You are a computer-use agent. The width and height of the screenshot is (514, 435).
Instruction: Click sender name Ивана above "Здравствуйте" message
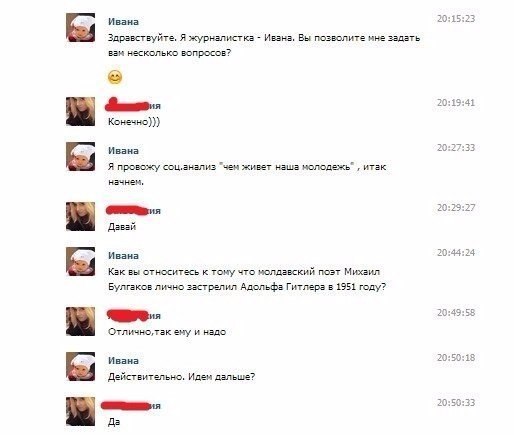[123, 22]
